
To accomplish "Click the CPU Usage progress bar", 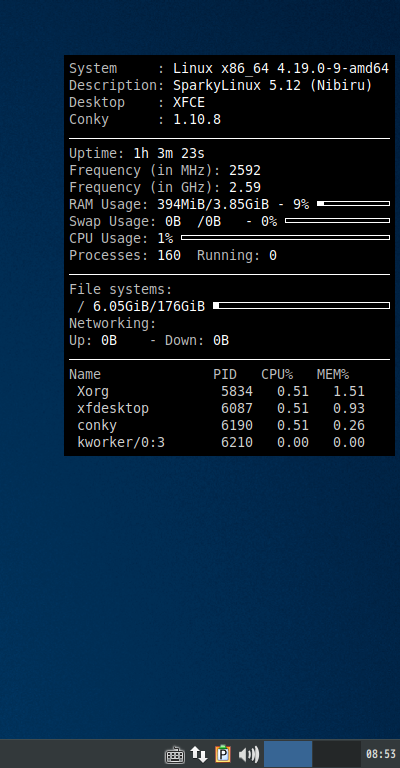I will [285, 238].
